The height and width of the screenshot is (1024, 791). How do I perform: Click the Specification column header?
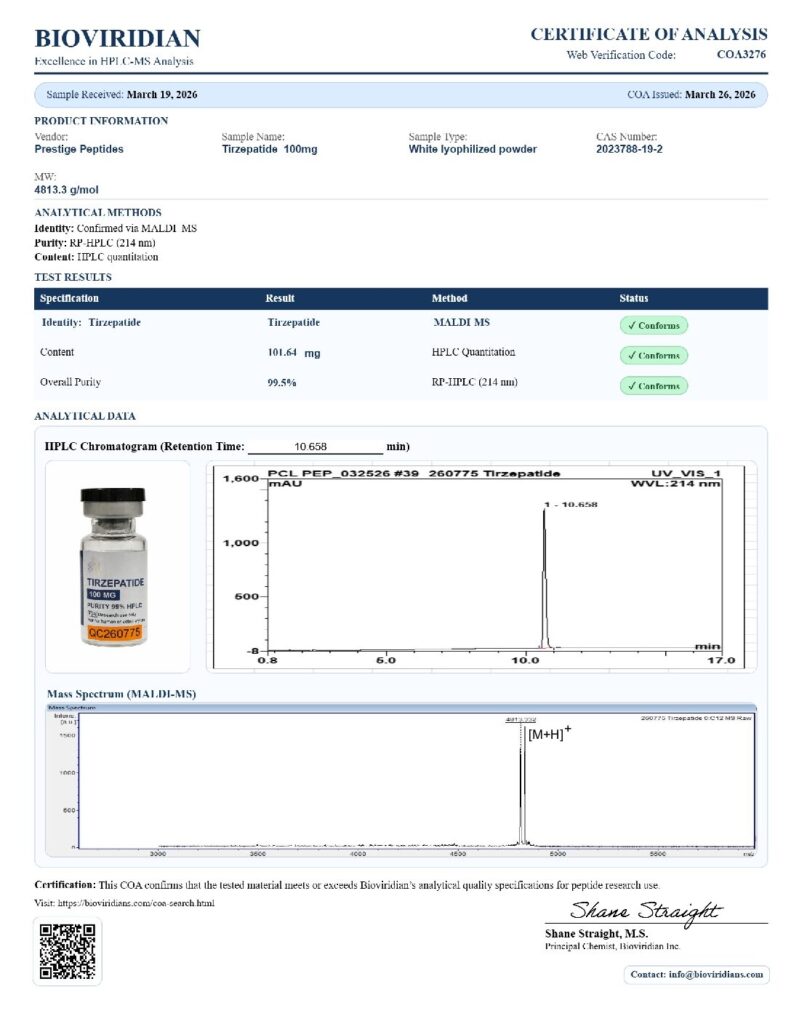point(69,298)
